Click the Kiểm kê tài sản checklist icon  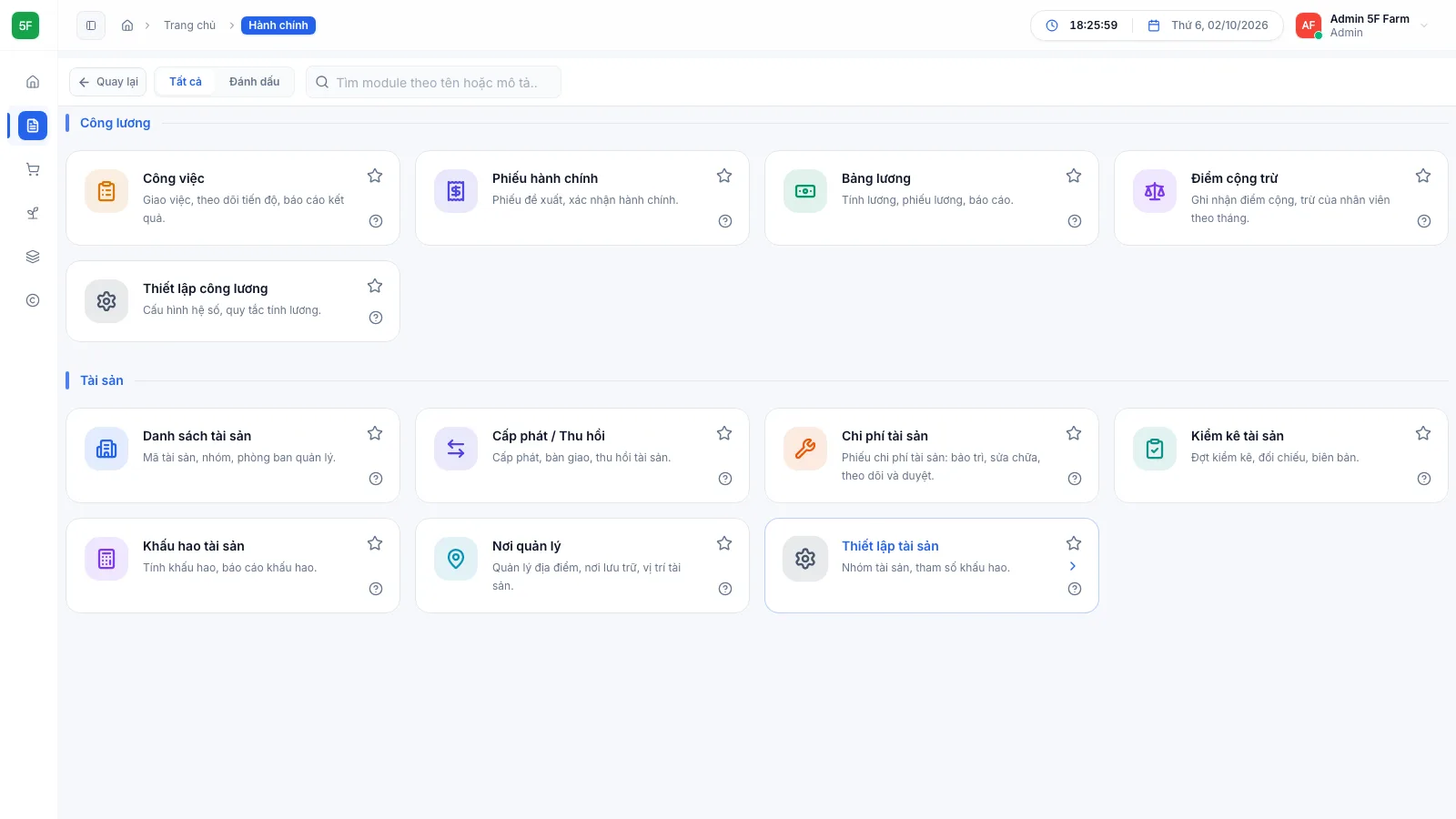coord(1155,449)
